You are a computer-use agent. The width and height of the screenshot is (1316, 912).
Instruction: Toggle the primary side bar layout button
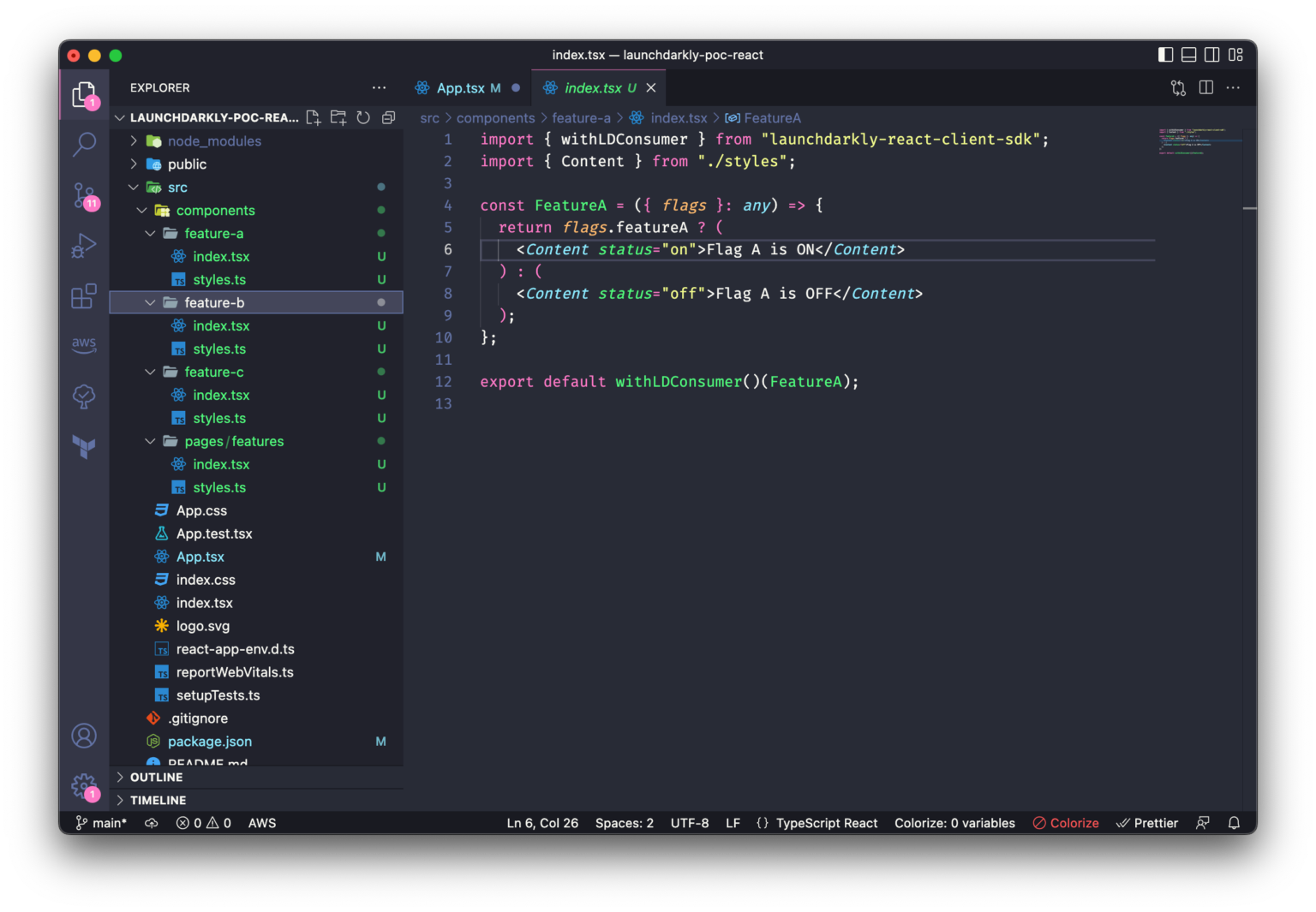point(1165,55)
